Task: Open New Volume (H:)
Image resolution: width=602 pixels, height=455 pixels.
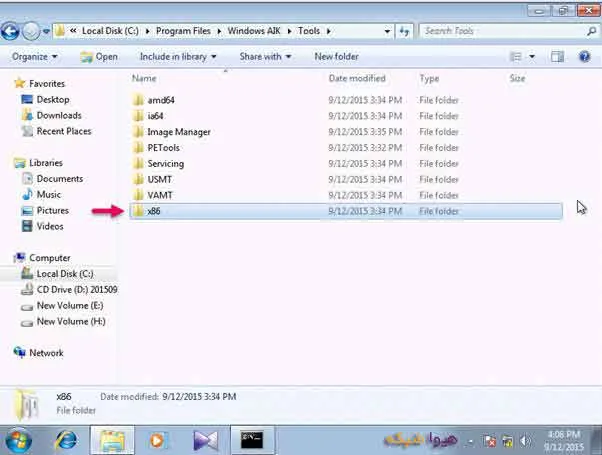Action: 71,322
